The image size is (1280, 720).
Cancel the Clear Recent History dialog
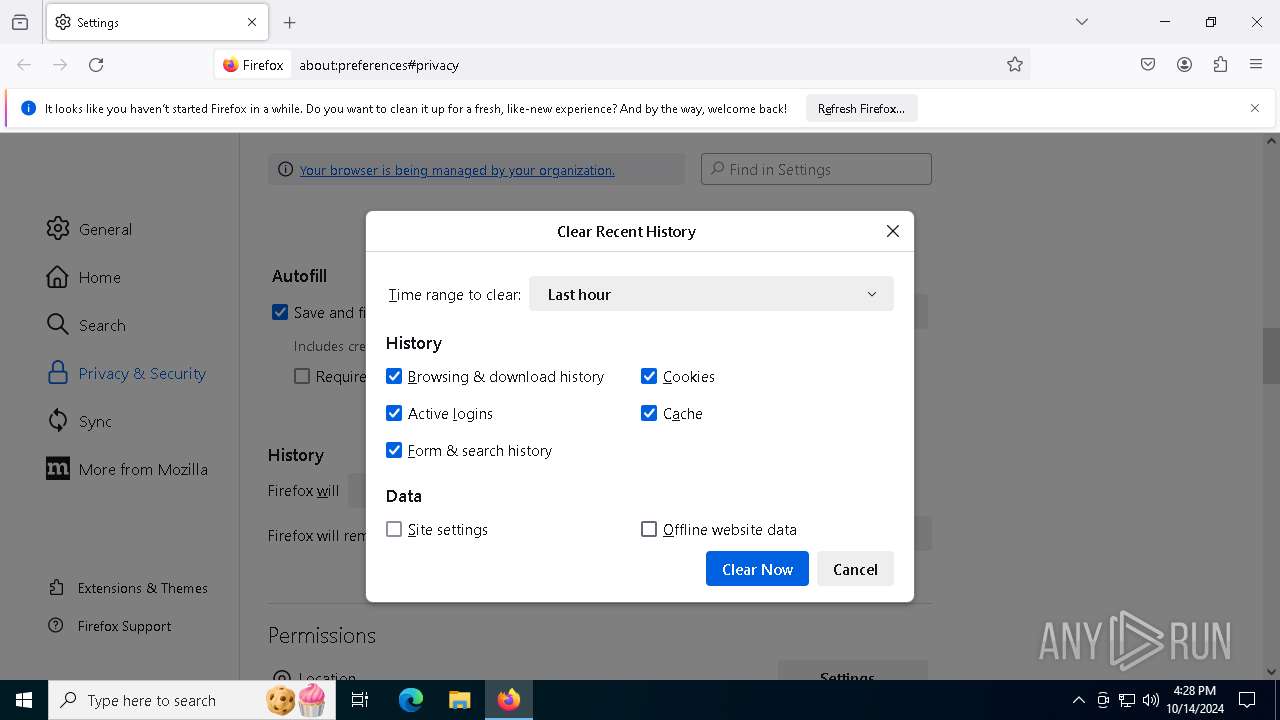[x=855, y=569]
